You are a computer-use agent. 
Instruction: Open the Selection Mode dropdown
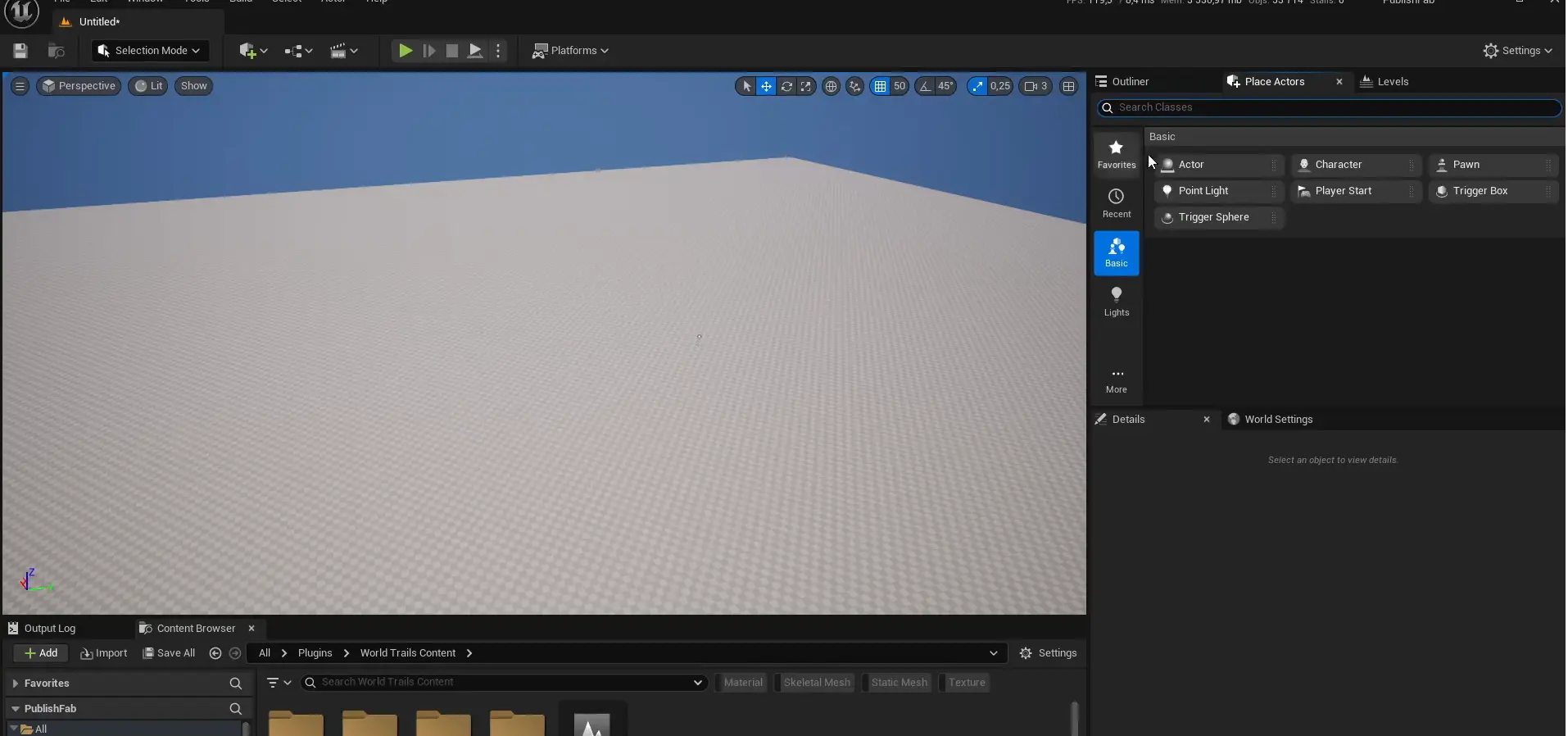pos(149,51)
